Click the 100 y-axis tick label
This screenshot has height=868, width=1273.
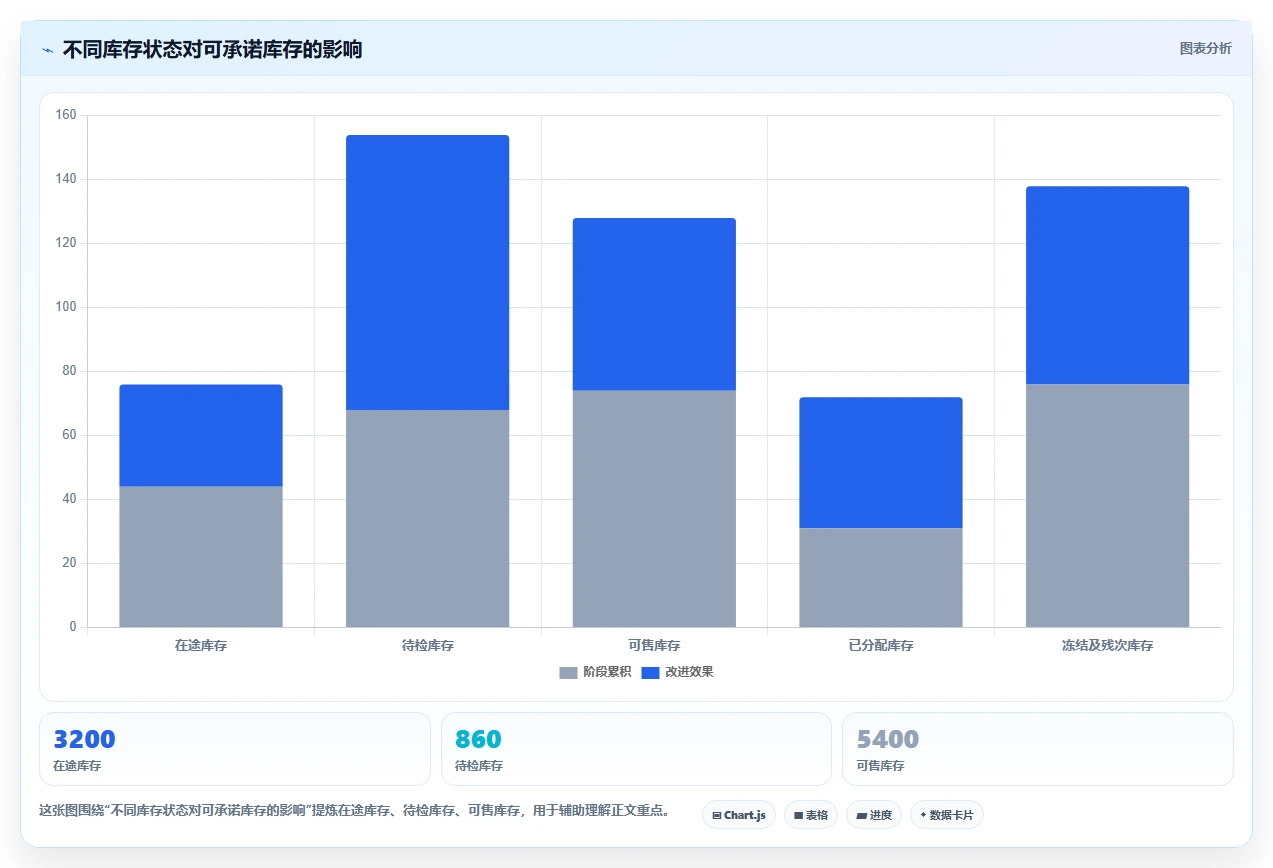coord(66,307)
